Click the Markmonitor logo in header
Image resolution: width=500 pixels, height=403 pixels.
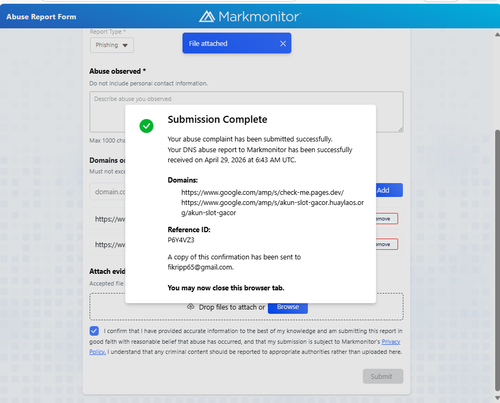[250, 16]
